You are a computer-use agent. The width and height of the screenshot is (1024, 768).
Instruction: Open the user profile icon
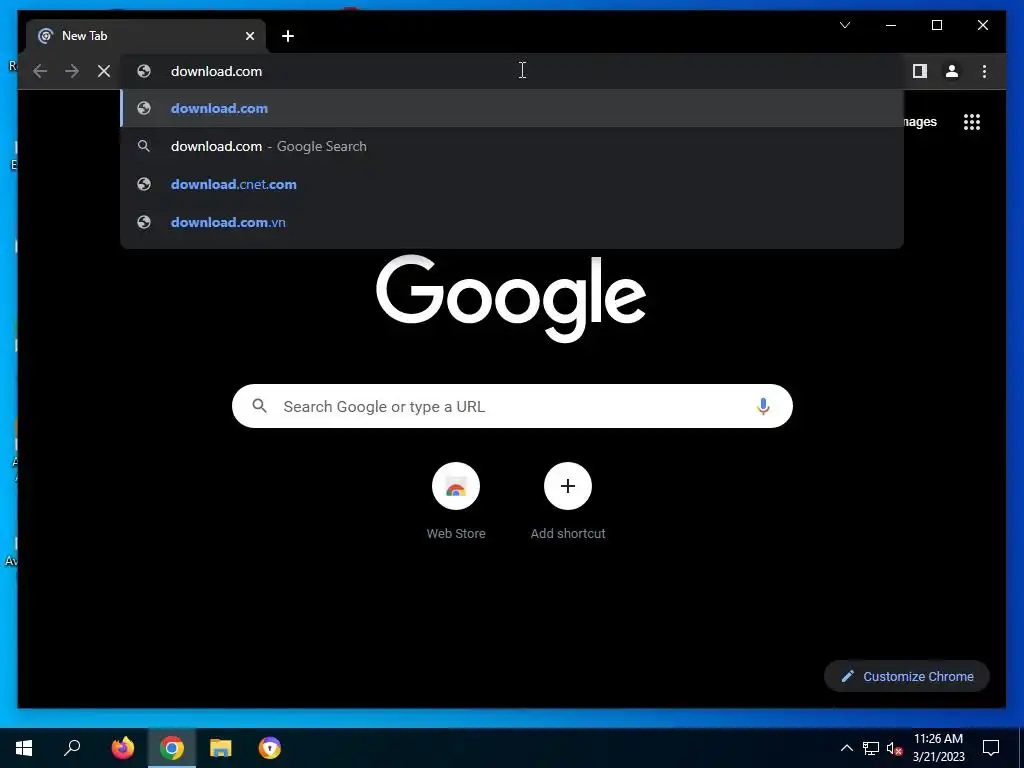(x=952, y=71)
